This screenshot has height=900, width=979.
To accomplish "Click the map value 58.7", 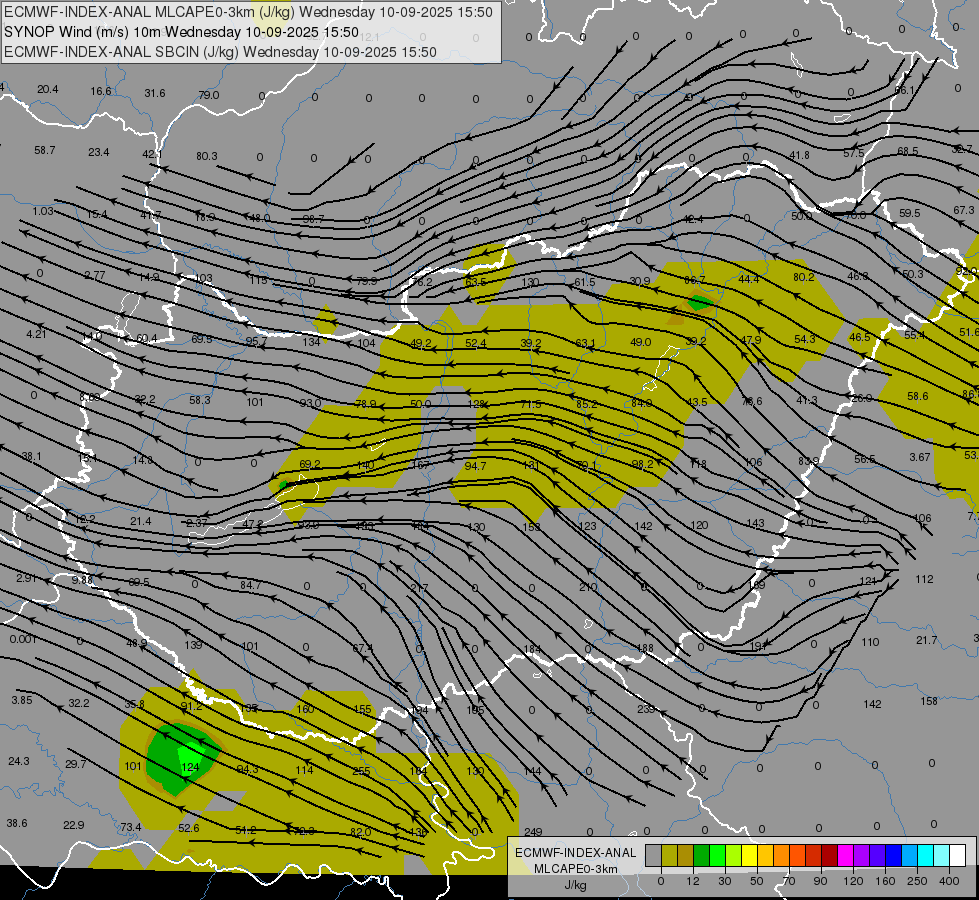I will [44, 150].
